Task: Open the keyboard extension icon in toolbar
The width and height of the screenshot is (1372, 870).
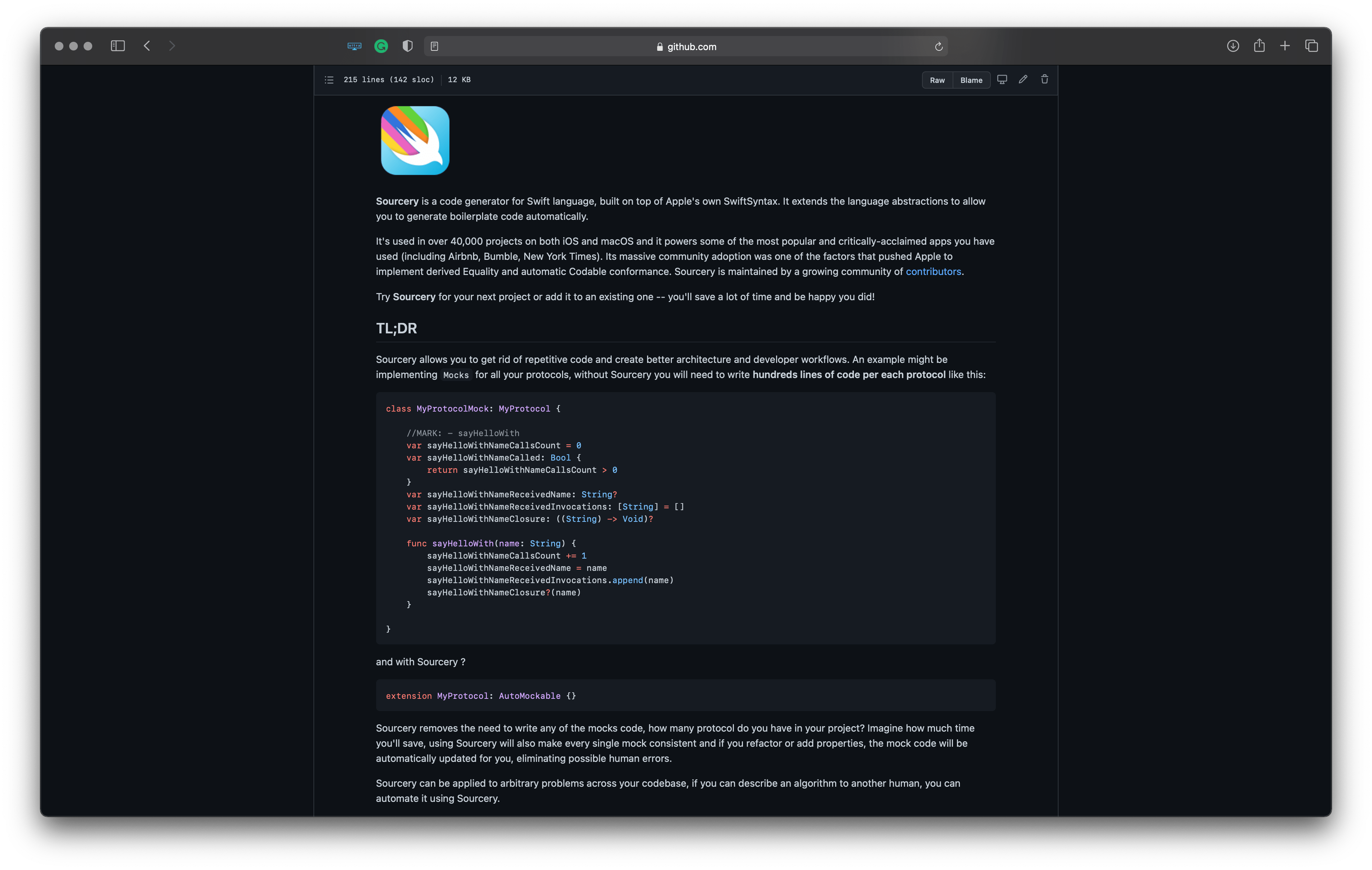Action: (355, 47)
